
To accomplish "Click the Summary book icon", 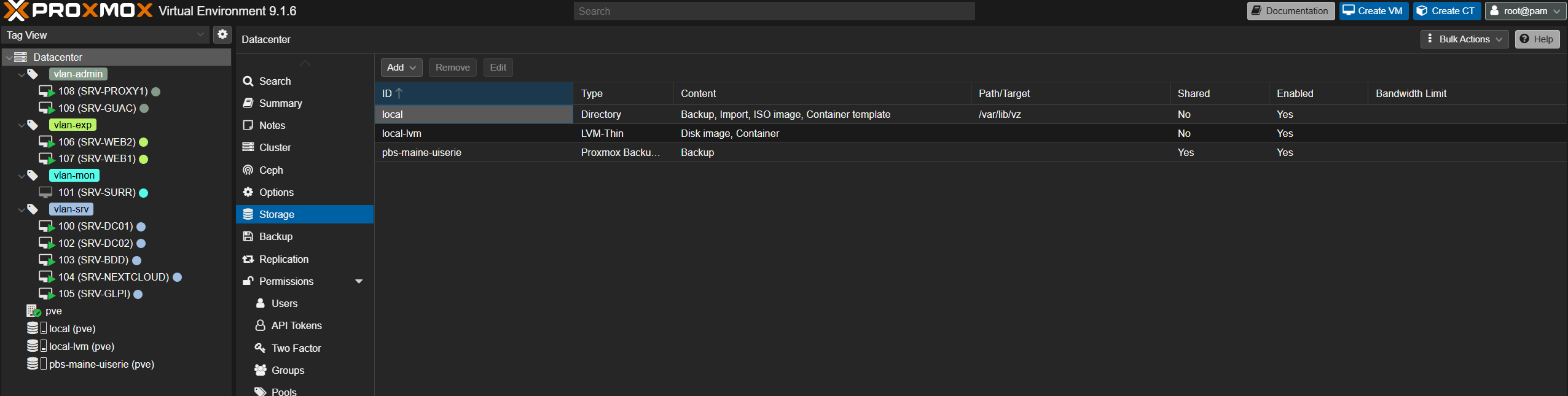I will (x=248, y=103).
